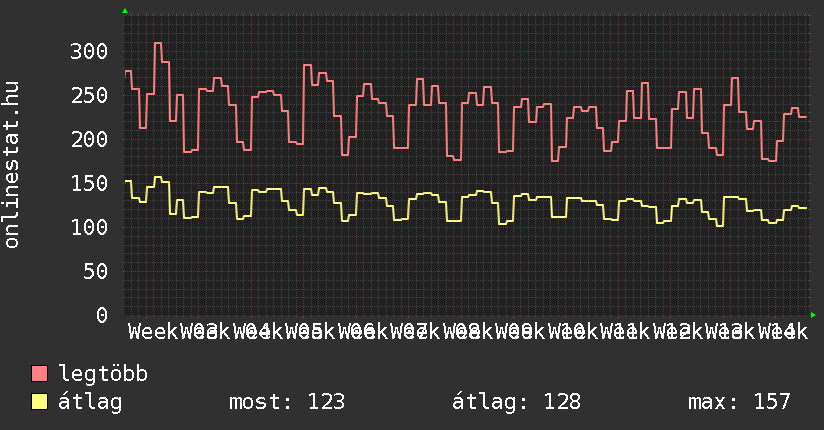The width and height of the screenshot is (824, 430).
Task: Select the átlag legend label text
Action: [91, 402]
